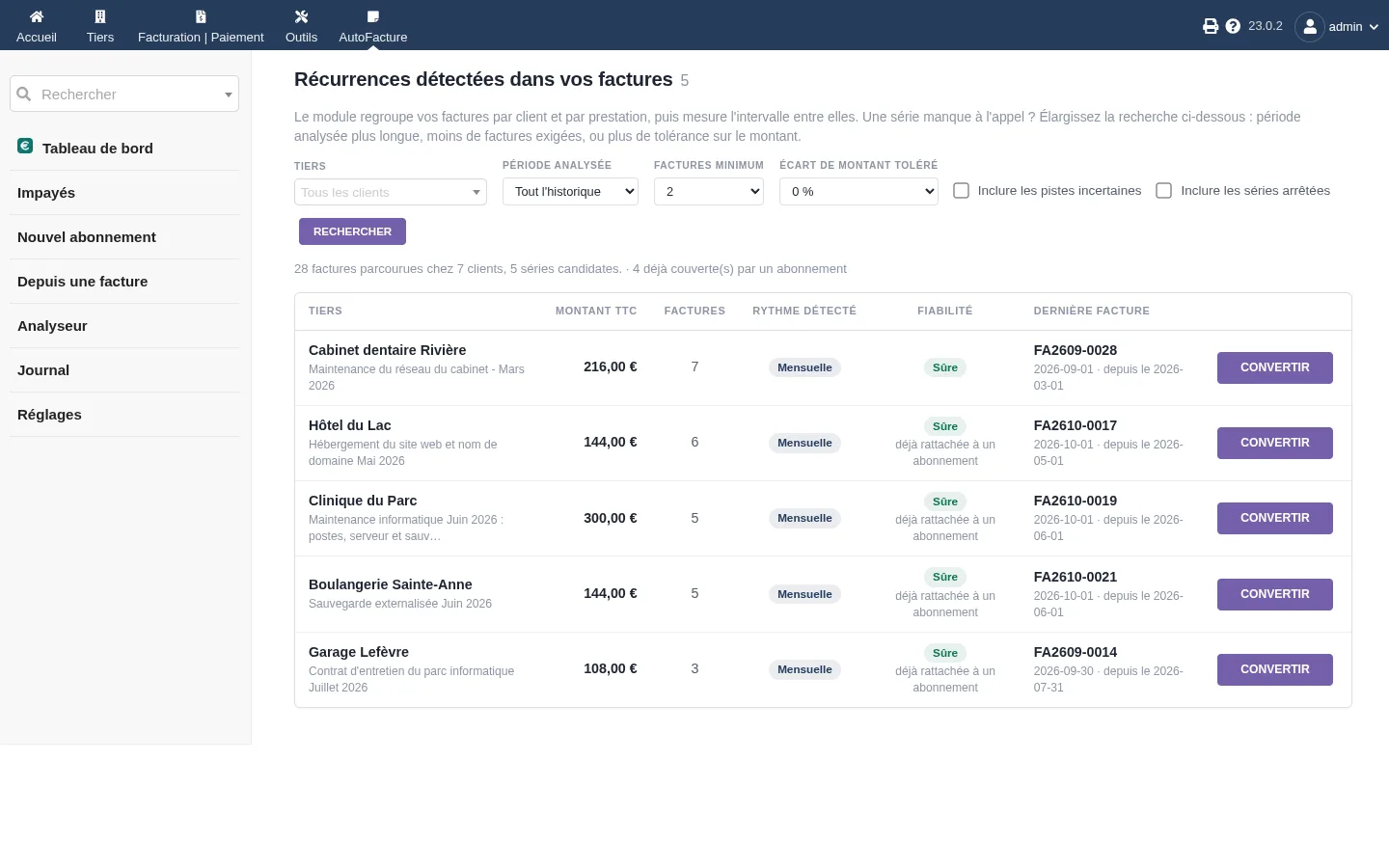Enable Inclure les séries arrêtées
The image size is (1389, 868).
(1164, 191)
